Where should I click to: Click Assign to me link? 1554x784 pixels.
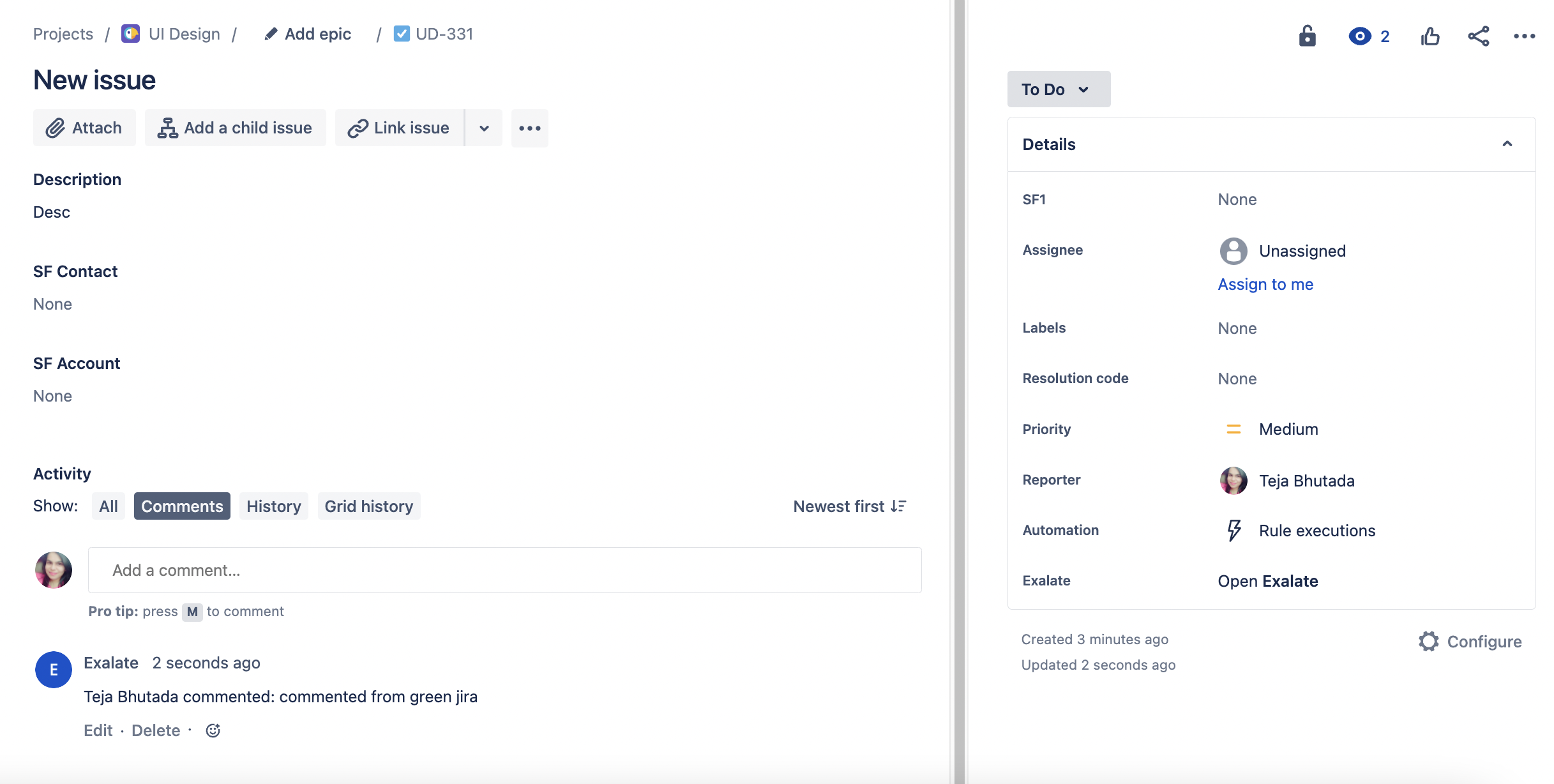[x=1264, y=284]
